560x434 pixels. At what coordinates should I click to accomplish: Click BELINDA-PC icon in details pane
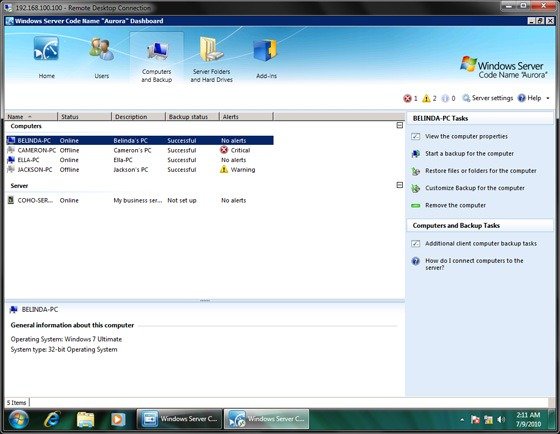pos(14,310)
